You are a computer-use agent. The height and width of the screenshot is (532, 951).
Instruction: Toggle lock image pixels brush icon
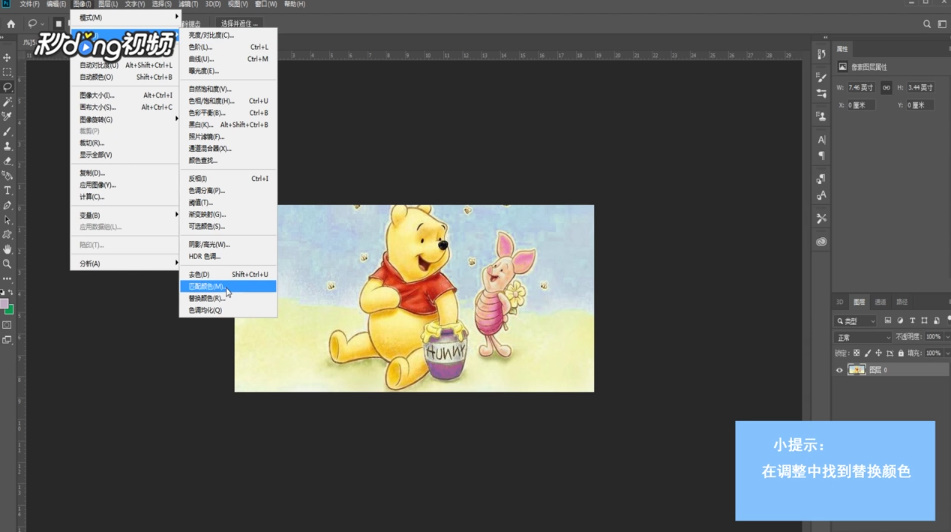point(867,353)
